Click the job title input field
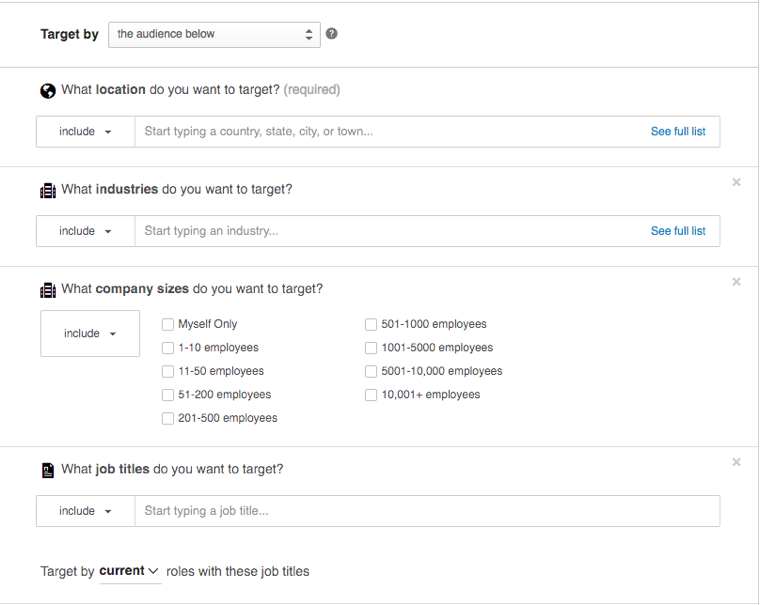The image size is (760, 605). click(427, 511)
